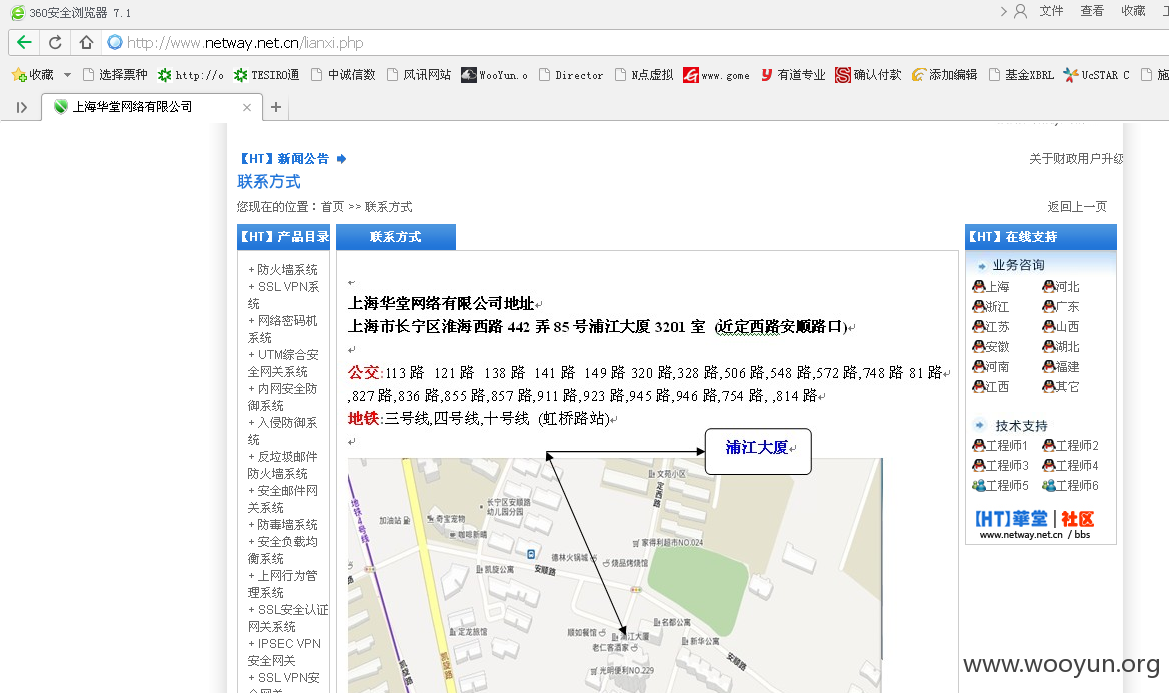Open 安全邮件网关系统 product category
The width and height of the screenshot is (1169, 693).
pos(283,499)
